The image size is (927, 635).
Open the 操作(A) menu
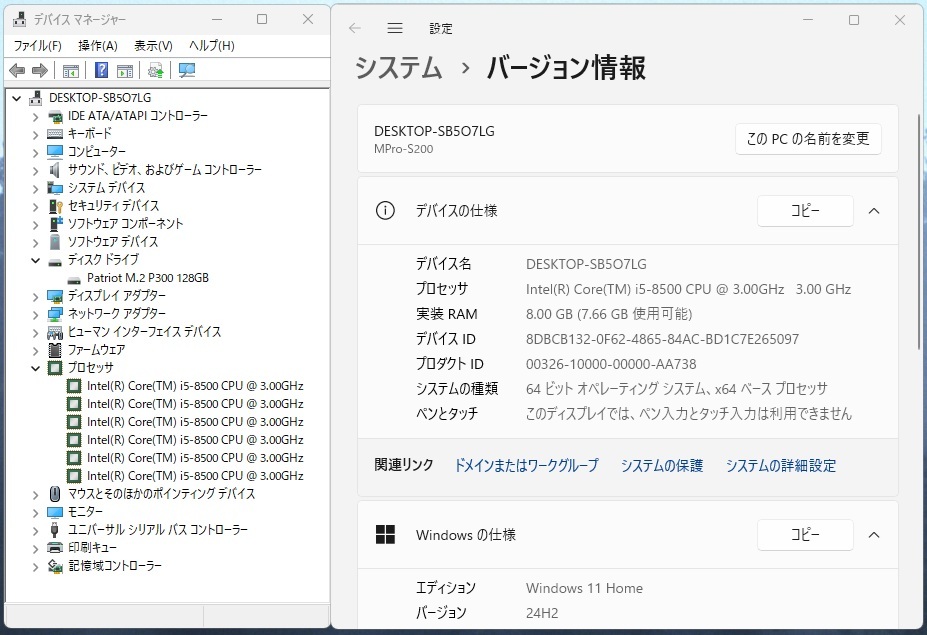(x=98, y=46)
